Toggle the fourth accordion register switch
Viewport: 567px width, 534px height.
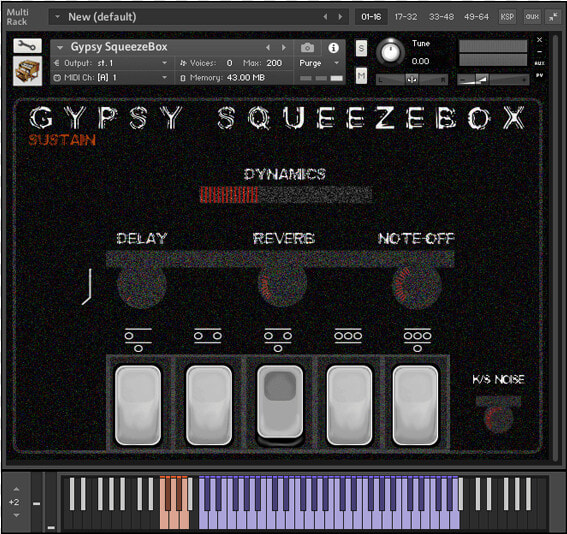349,405
